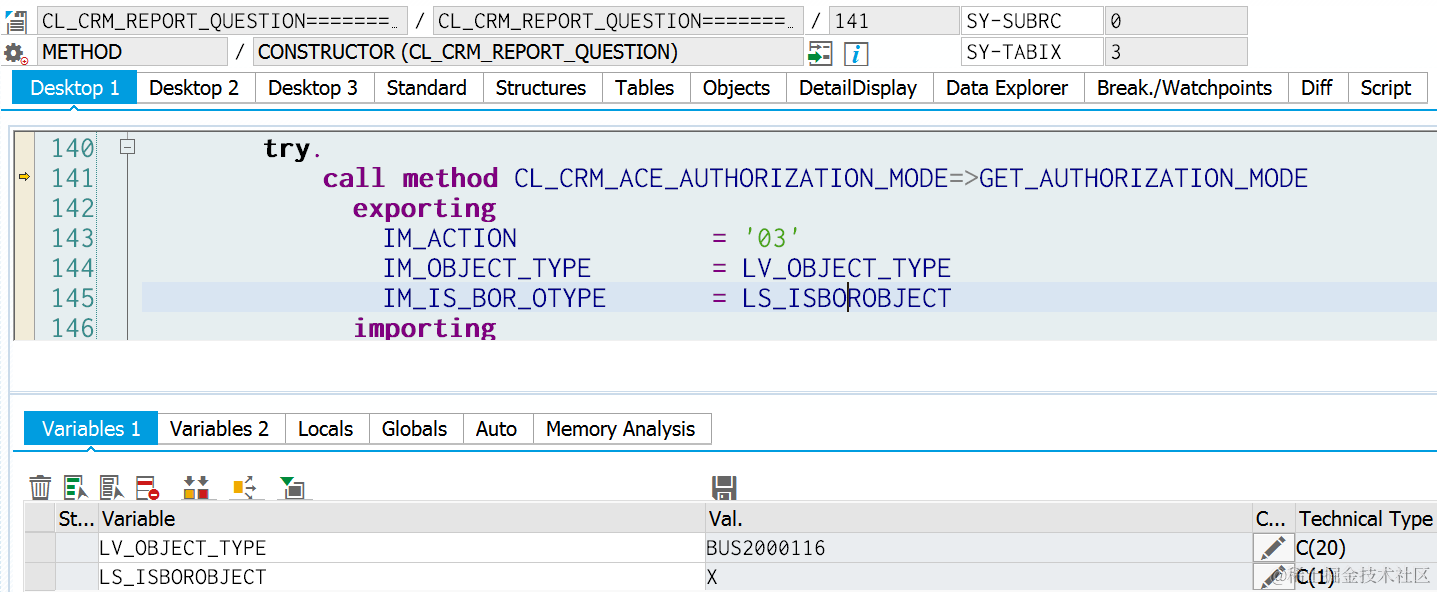Click the Technical Type column header
The image size is (1437, 592).
(1365, 518)
